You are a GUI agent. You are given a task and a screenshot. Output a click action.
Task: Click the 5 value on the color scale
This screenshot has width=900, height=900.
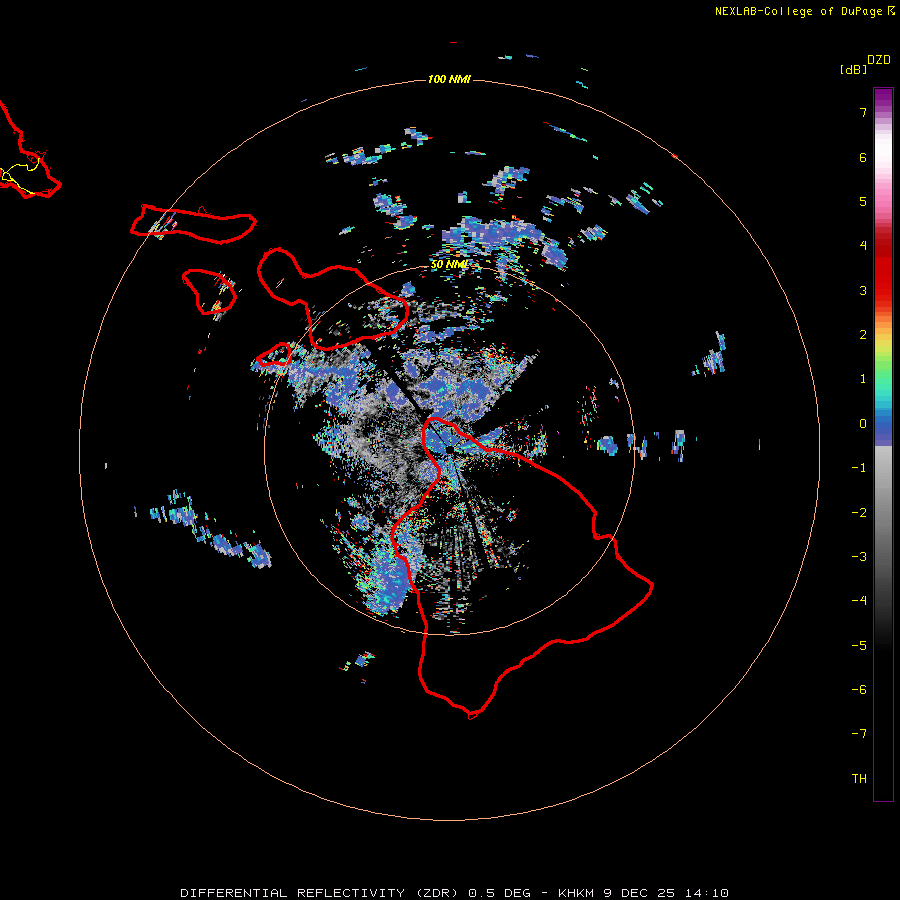coord(863,201)
